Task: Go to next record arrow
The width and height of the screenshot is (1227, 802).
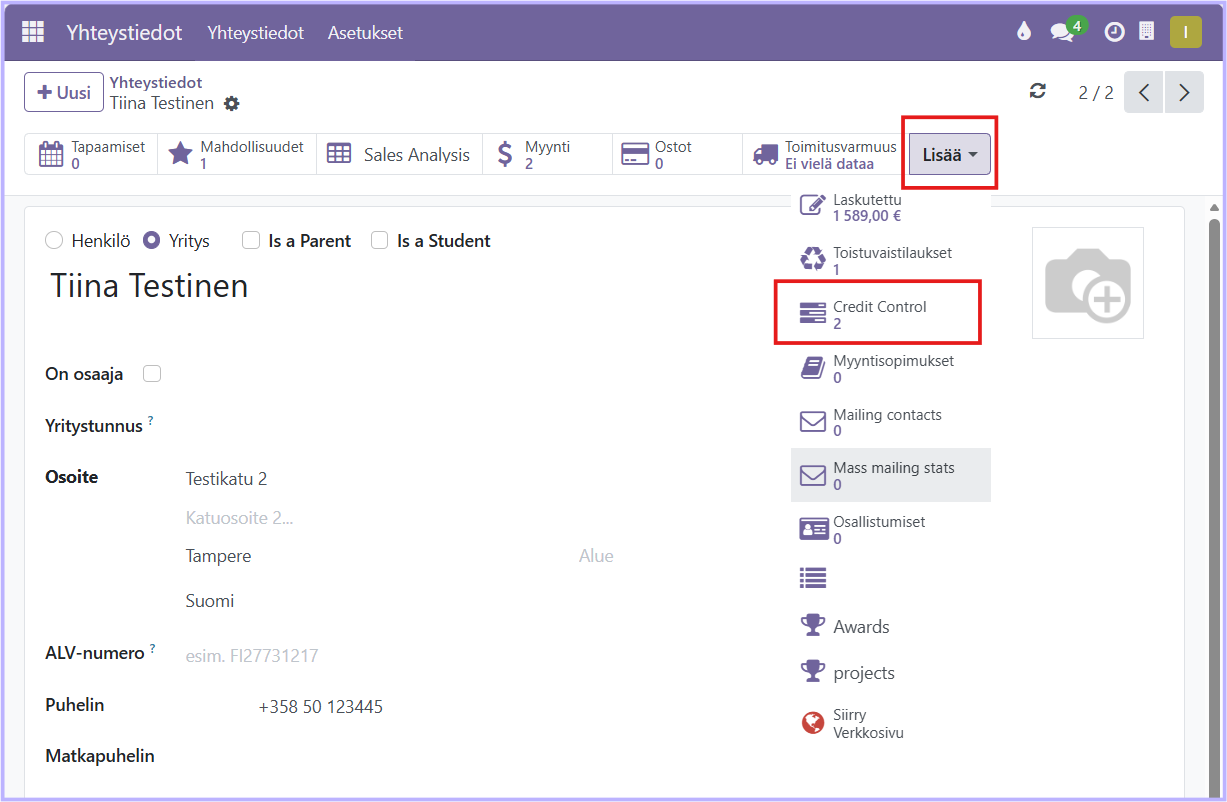Action: coord(1184,93)
